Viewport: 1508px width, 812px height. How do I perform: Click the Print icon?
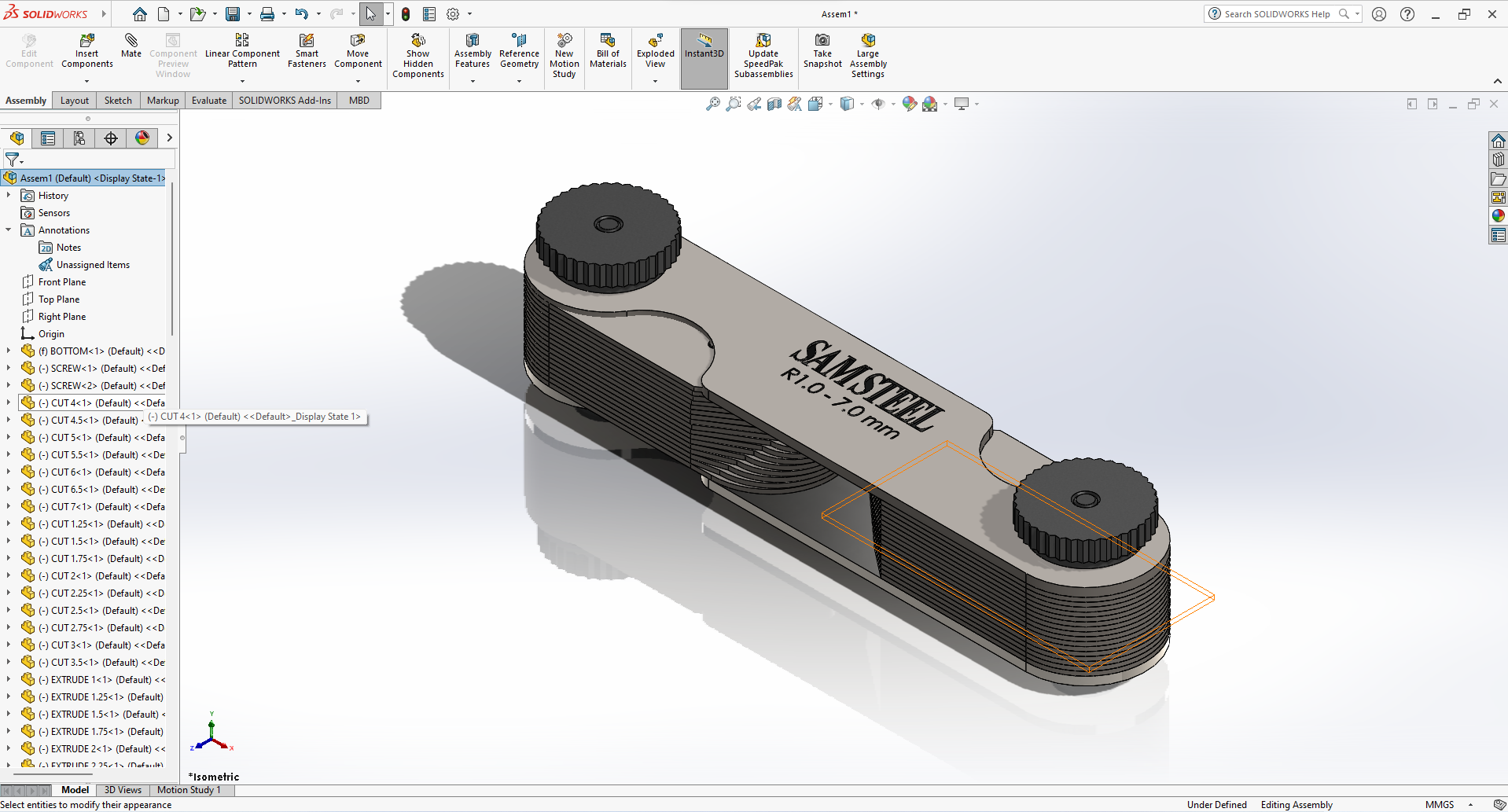(267, 14)
